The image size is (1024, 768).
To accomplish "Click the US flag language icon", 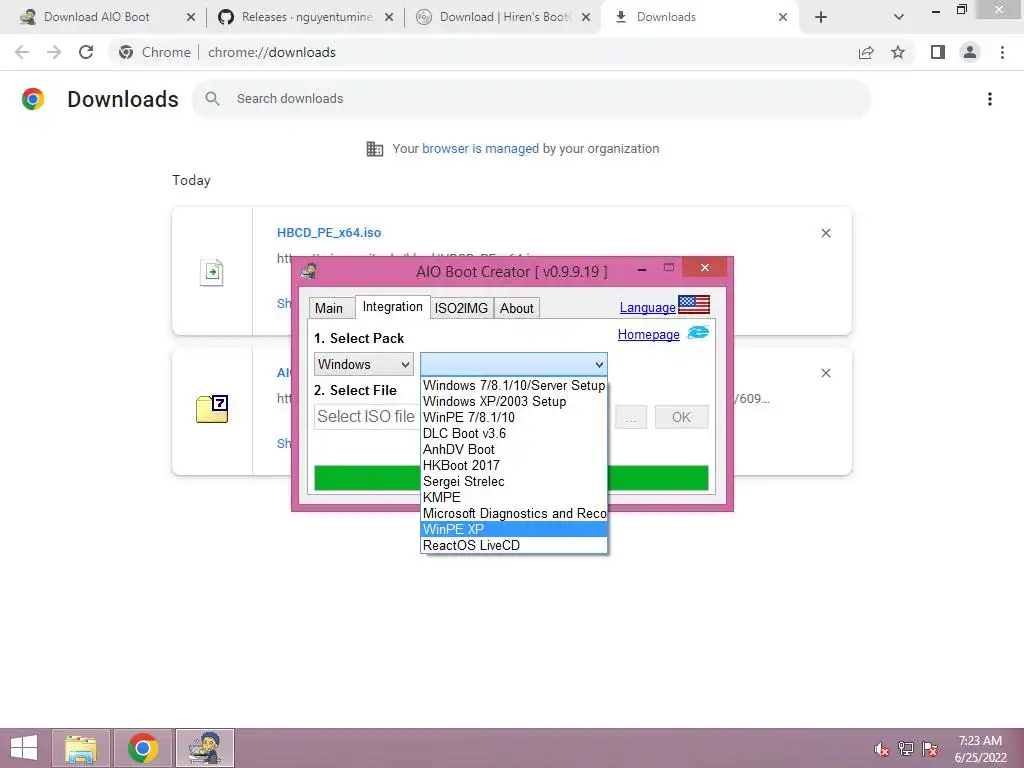I will (694, 304).
